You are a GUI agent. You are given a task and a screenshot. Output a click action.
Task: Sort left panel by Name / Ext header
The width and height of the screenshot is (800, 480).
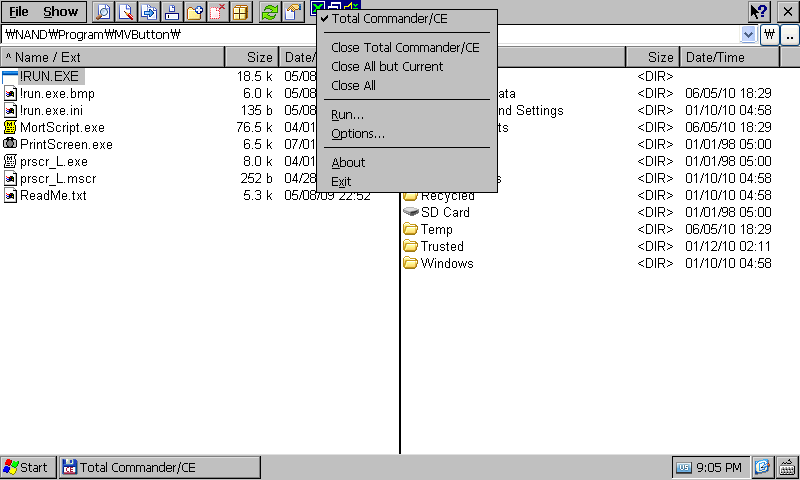[112, 57]
